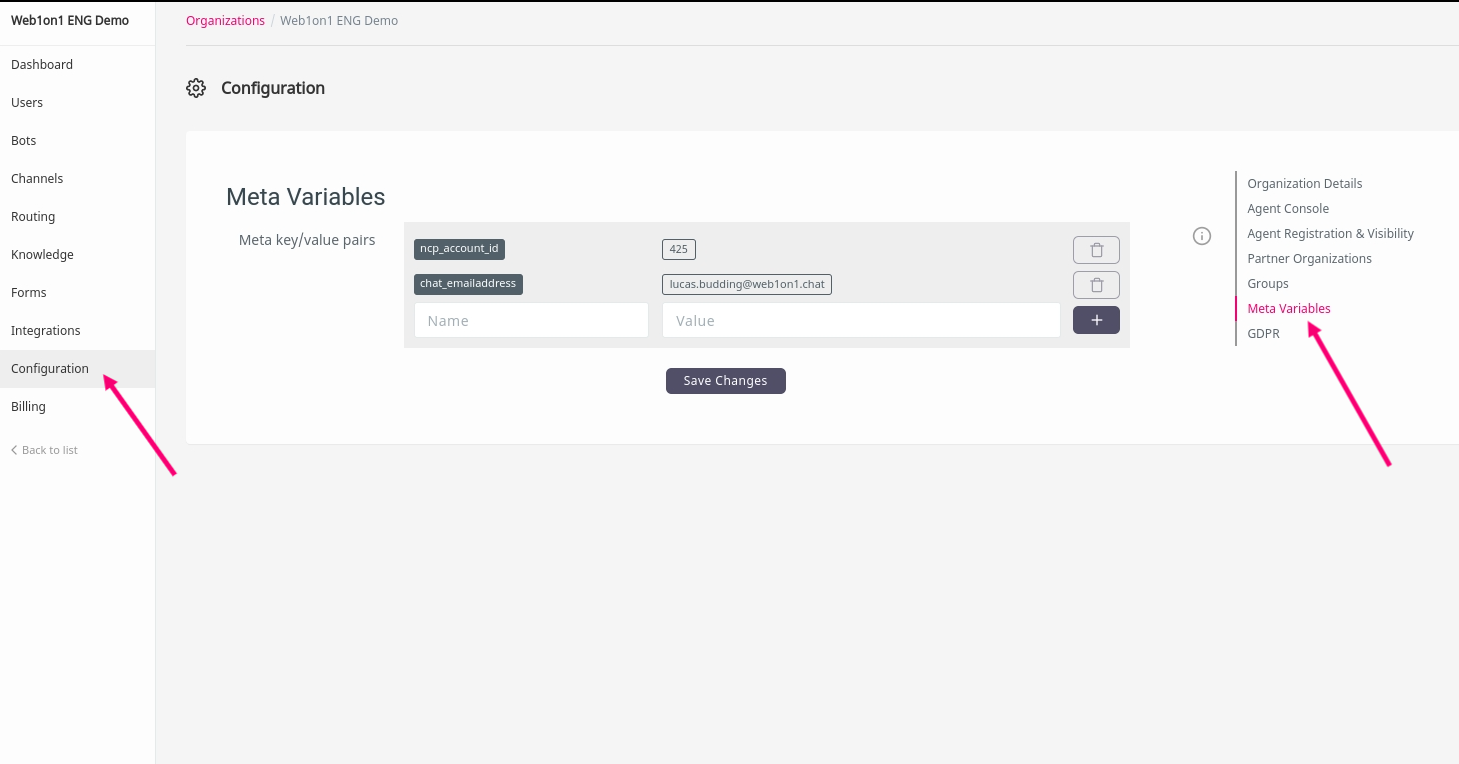Screen dimensions: 1459x764
Task: Go to Bots section
Action: click(77, 141)
